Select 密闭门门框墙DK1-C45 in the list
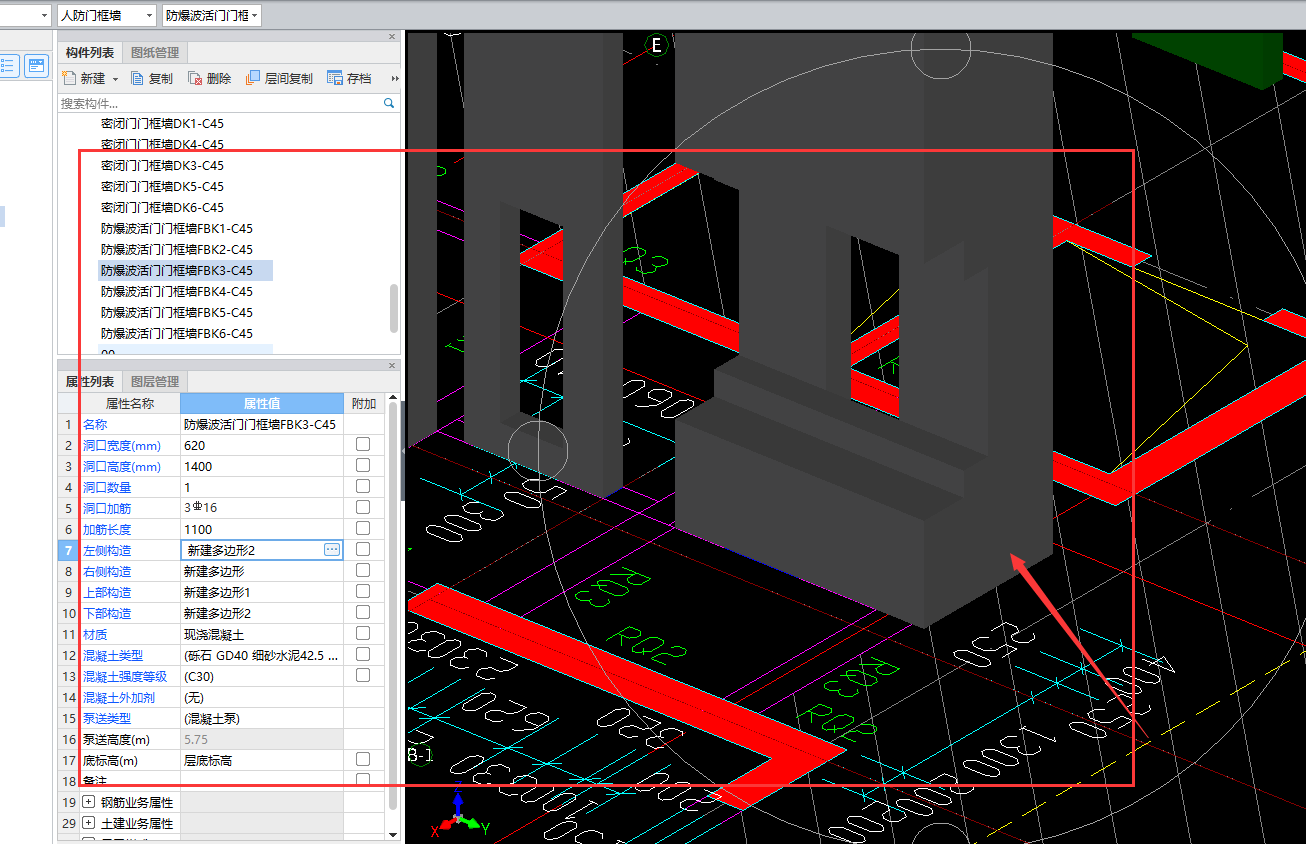 162,124
